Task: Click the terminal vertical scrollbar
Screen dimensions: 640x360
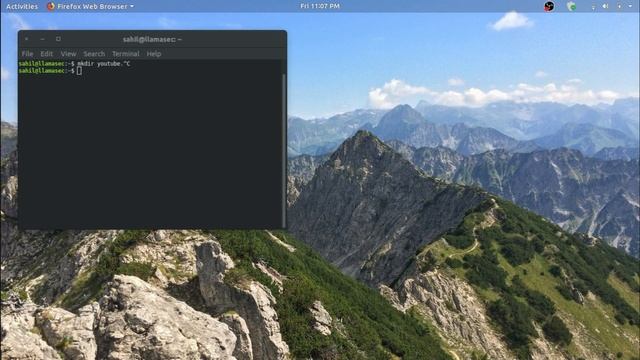Action: coord(284,150)
